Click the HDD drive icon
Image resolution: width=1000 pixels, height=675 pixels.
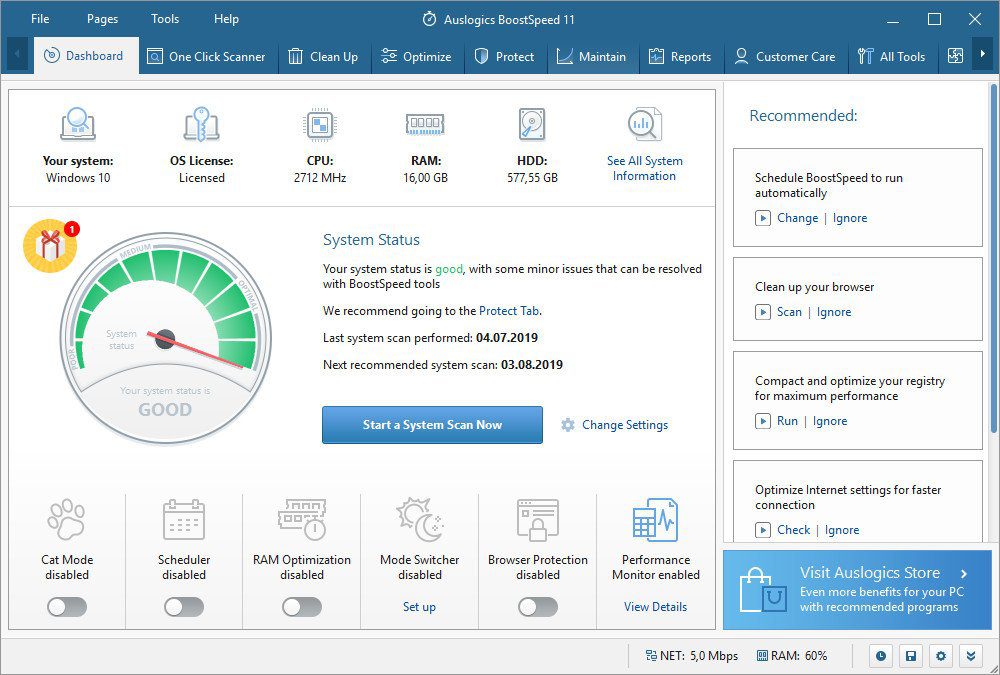pos(530,123)
